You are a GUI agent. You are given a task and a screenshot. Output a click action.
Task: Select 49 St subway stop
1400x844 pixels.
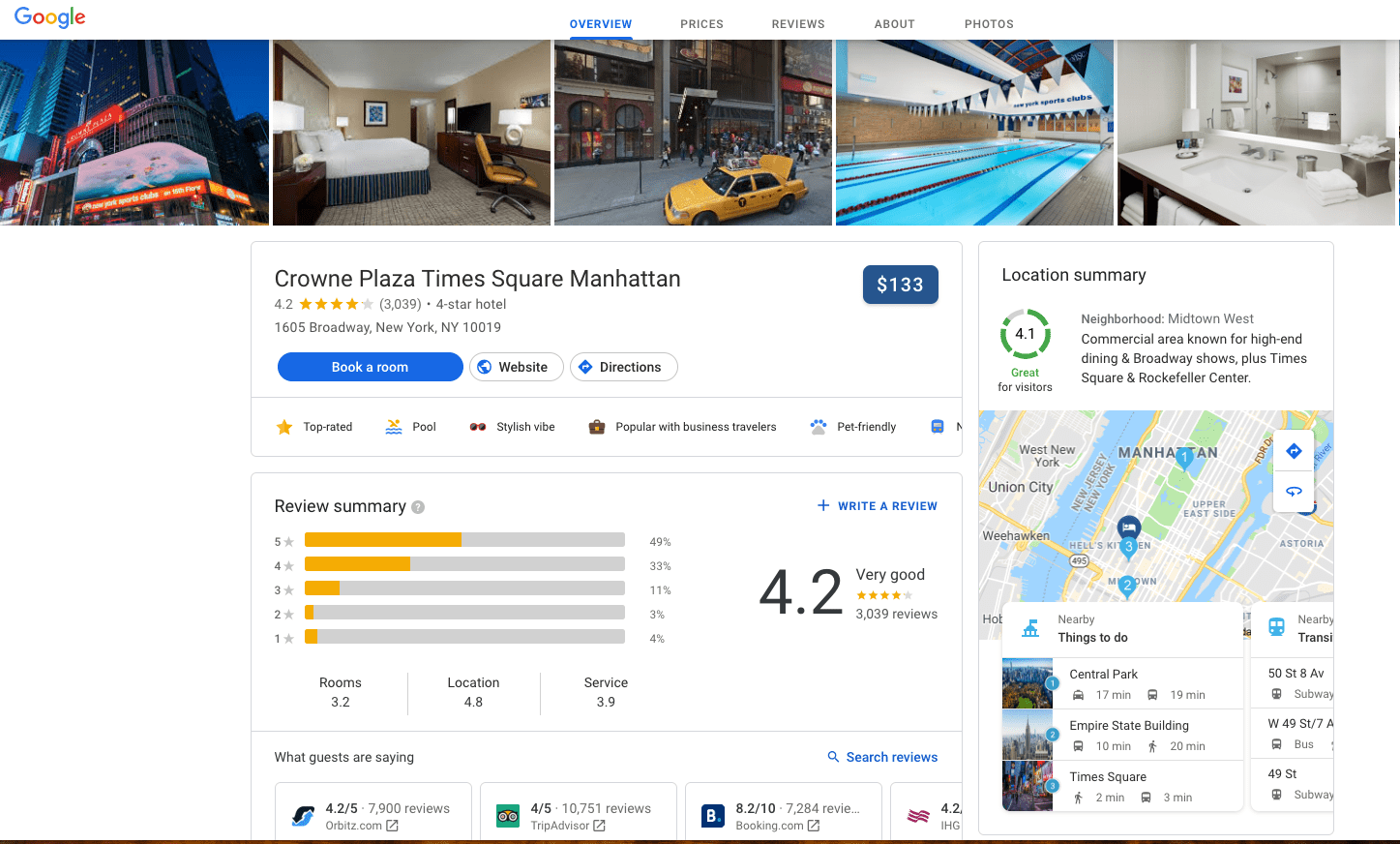point(1293,784)
